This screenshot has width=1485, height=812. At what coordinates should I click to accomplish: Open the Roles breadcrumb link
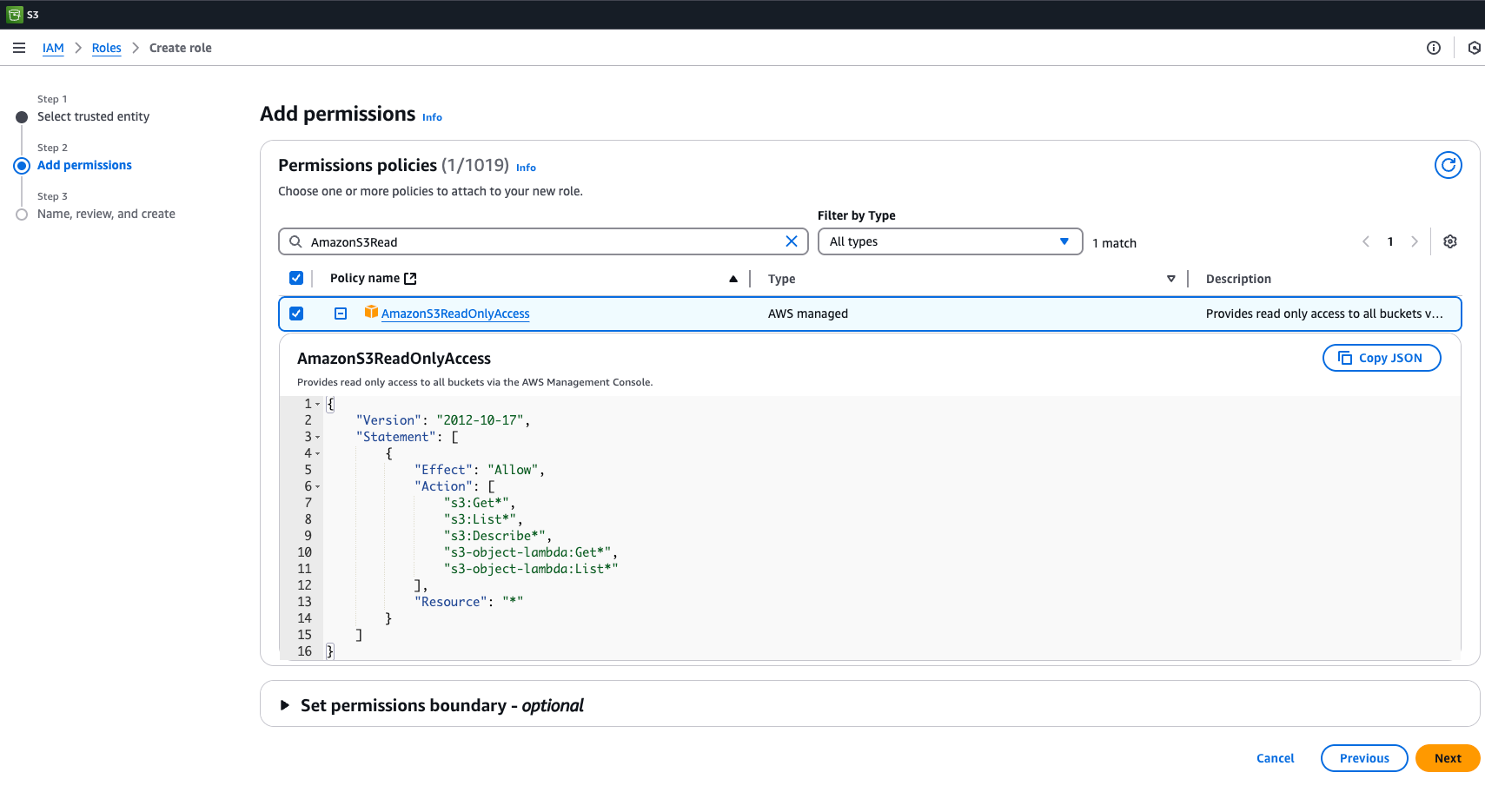click(107, 48)
